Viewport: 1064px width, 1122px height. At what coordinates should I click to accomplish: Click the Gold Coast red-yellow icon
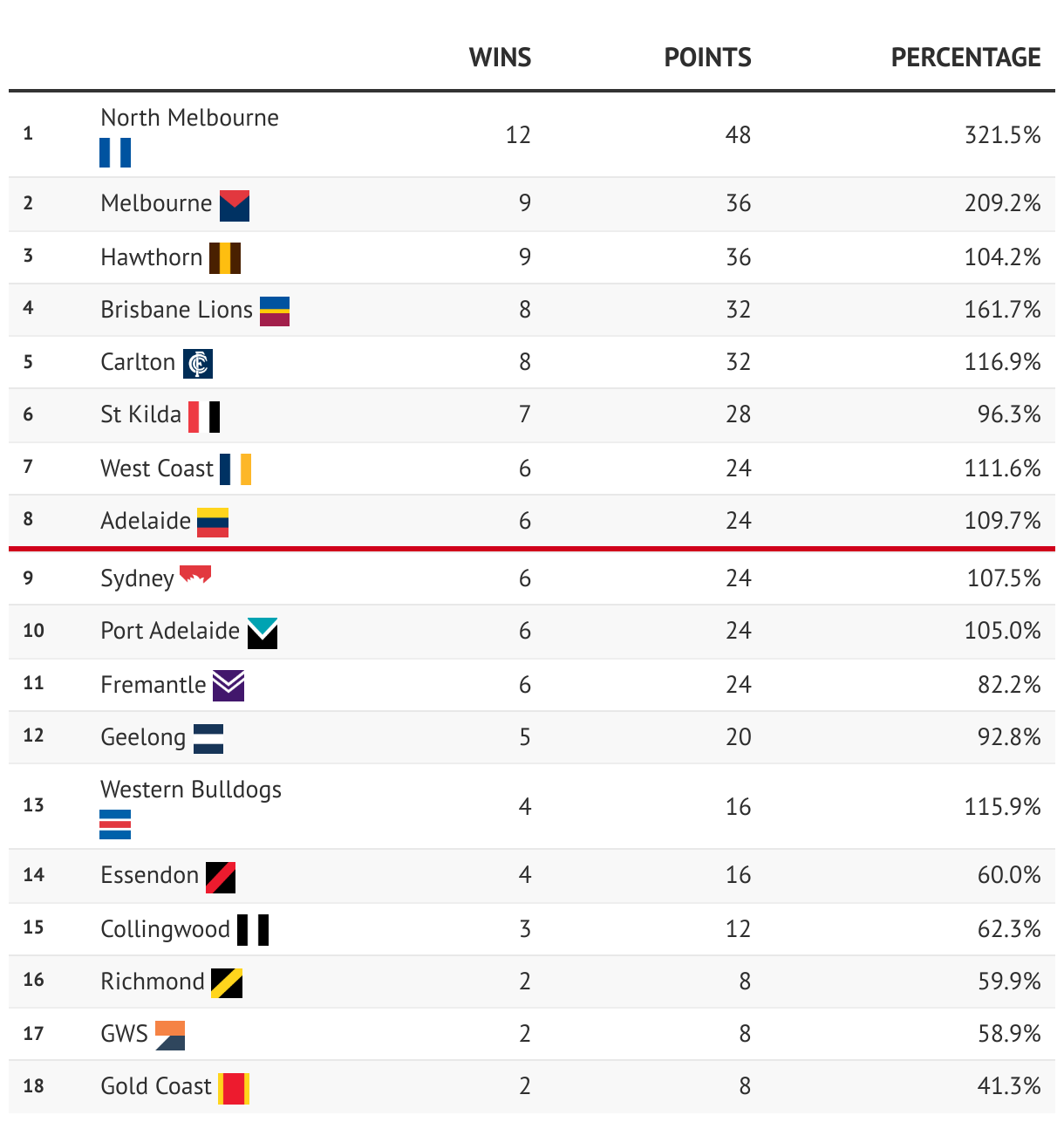pyautogui.click(x=234, y=1088)
